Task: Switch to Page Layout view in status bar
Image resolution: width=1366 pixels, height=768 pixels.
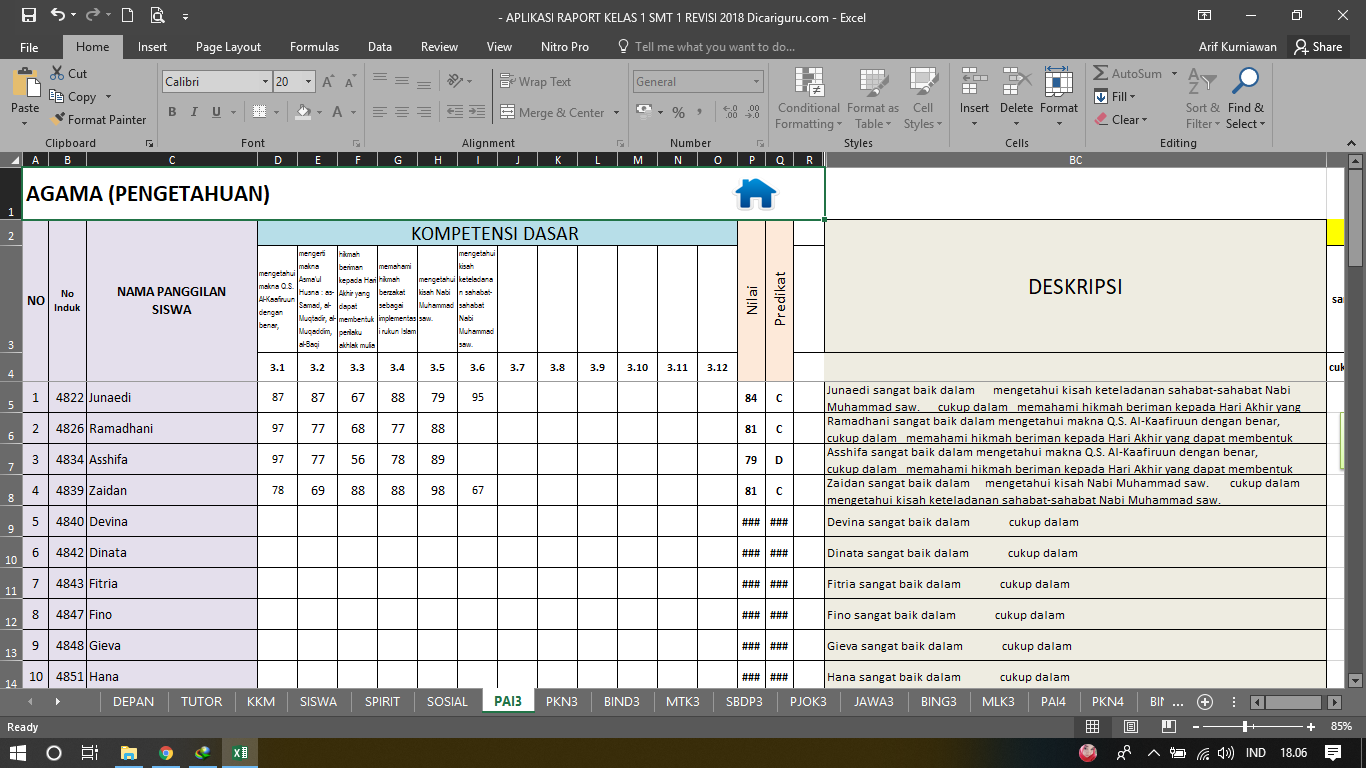Action: click(x=1130, y=727)
